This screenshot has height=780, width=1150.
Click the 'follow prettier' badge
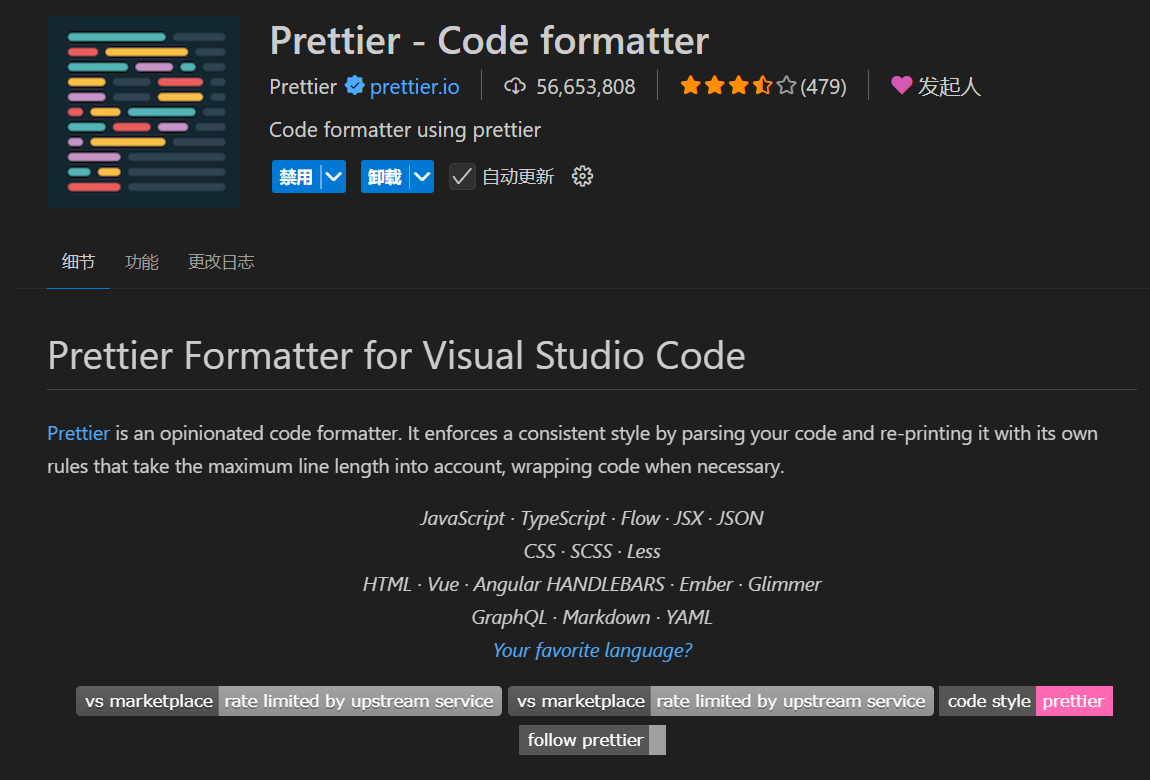click(x=584, y=739)
